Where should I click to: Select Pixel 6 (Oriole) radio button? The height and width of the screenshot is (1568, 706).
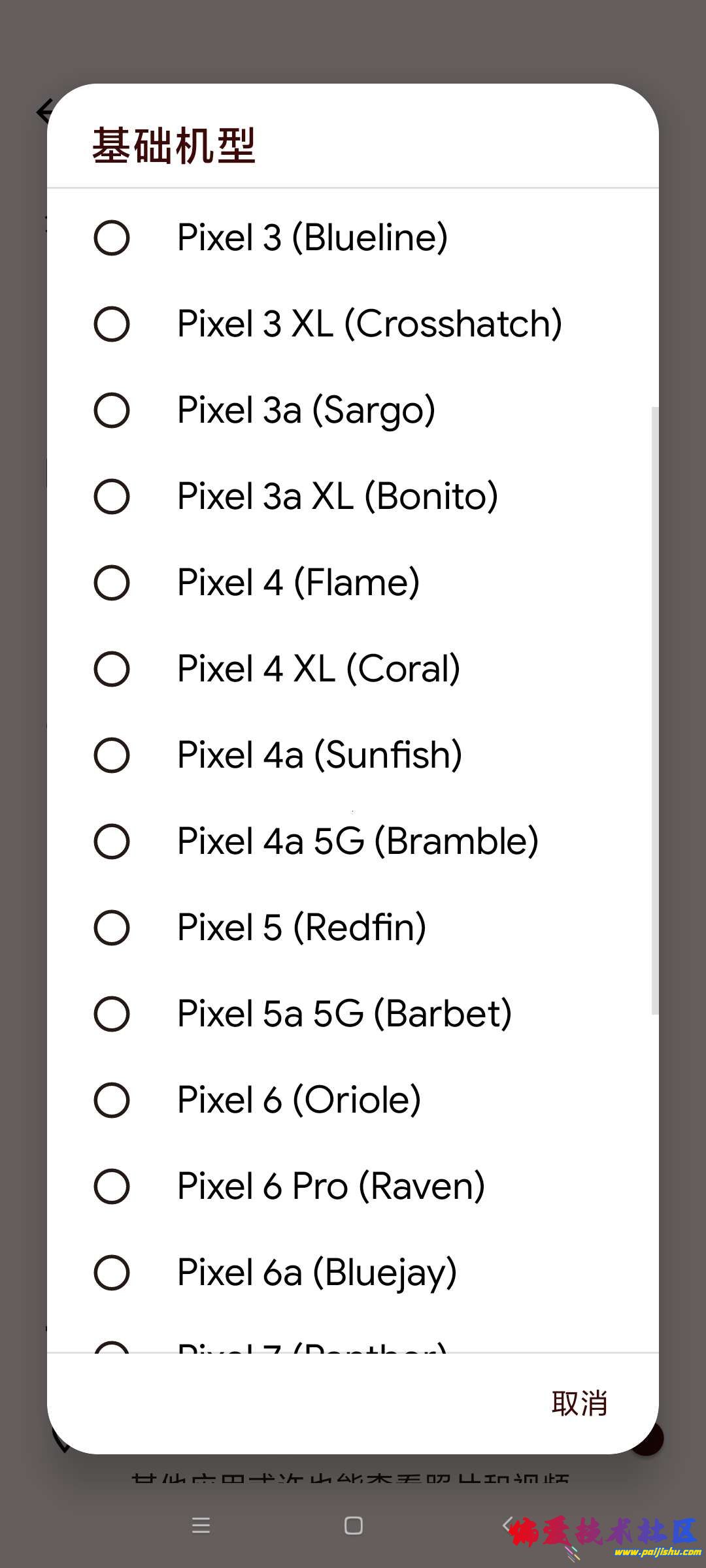[112, 1100]
